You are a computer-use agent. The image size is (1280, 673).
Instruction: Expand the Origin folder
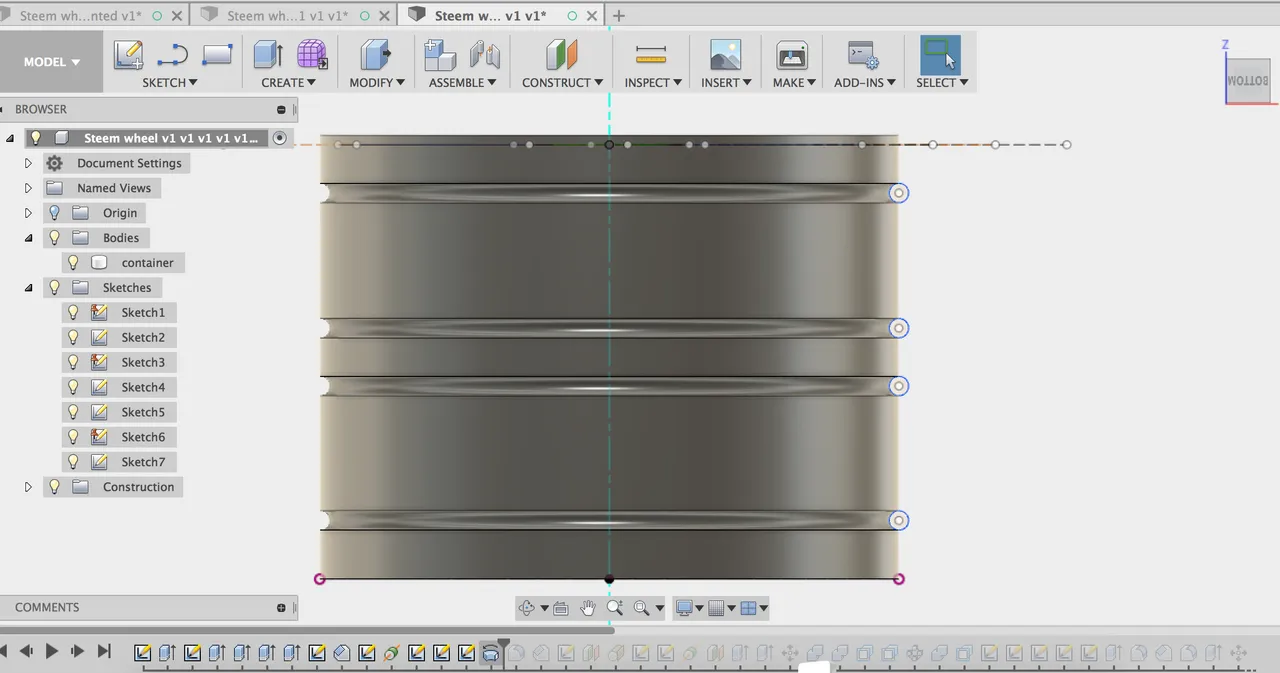click(28, 213)
